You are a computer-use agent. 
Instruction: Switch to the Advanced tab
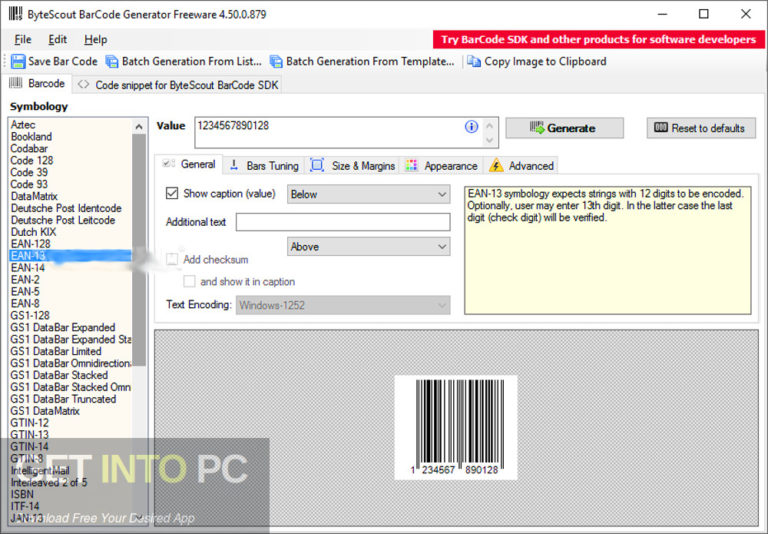(x=521, y=166)
